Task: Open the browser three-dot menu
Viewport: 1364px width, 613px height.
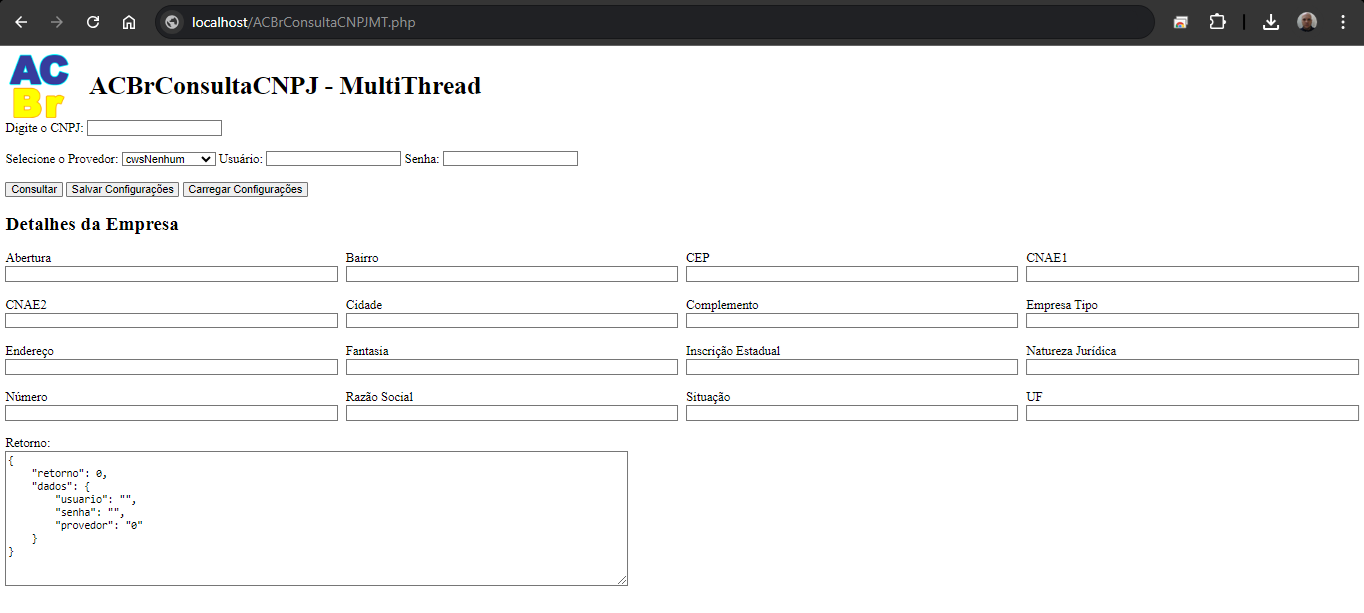Action: click(1342, 22)
